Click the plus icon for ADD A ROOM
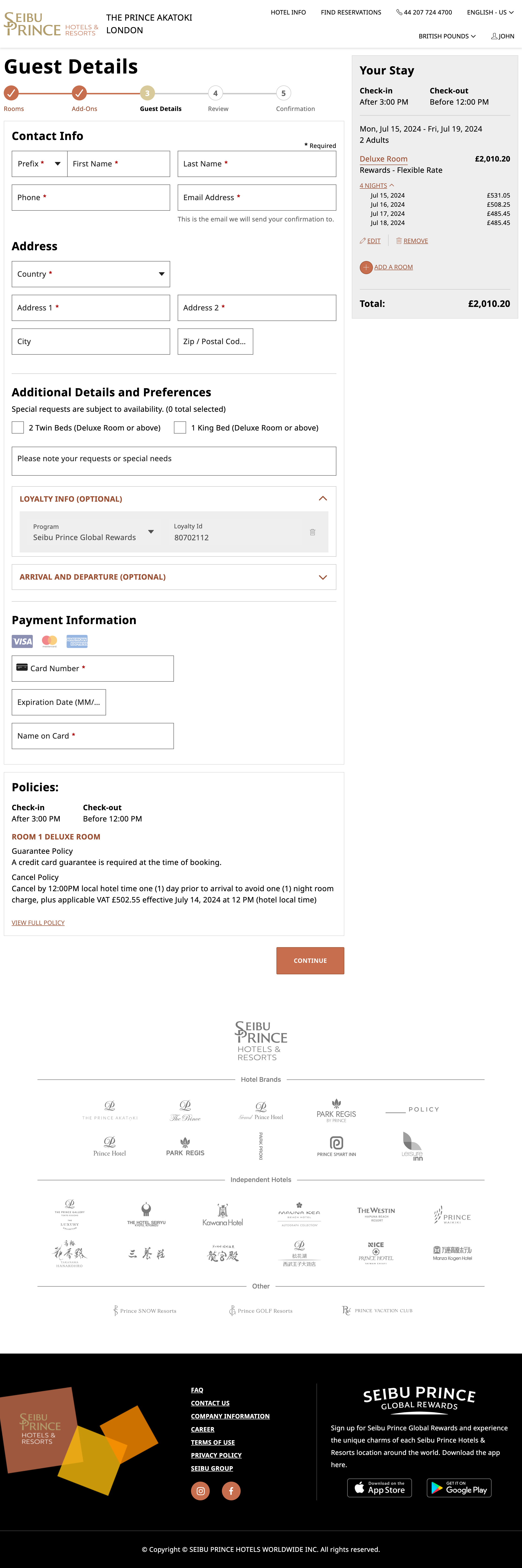Viewport: 522px width, 1568px height. coord(366,267)
